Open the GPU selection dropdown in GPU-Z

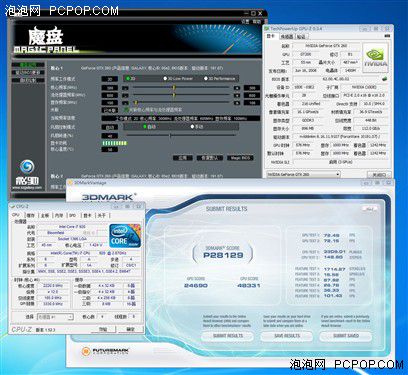[303, 174]
